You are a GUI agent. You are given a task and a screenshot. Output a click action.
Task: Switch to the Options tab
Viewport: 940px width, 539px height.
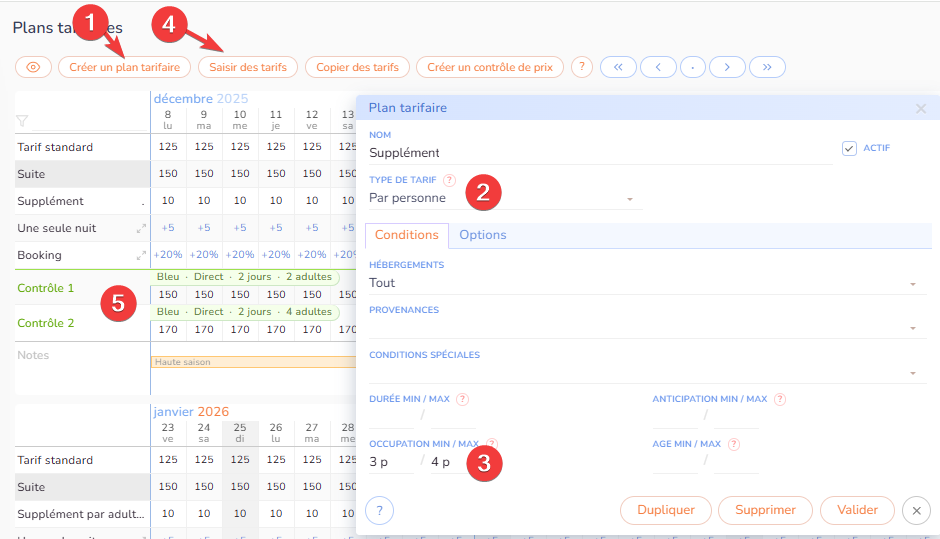482,235
